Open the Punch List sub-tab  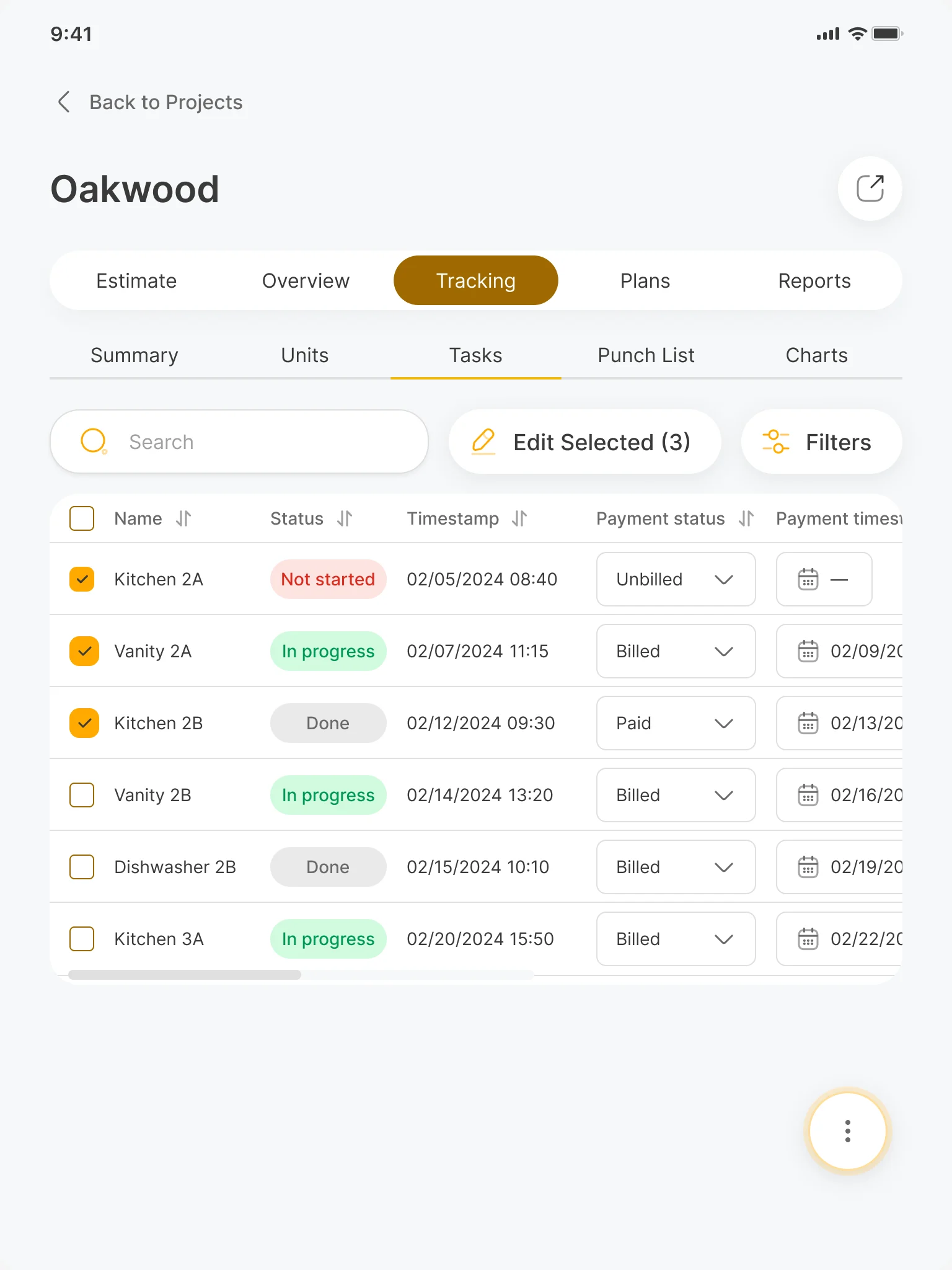coord(646,355)
